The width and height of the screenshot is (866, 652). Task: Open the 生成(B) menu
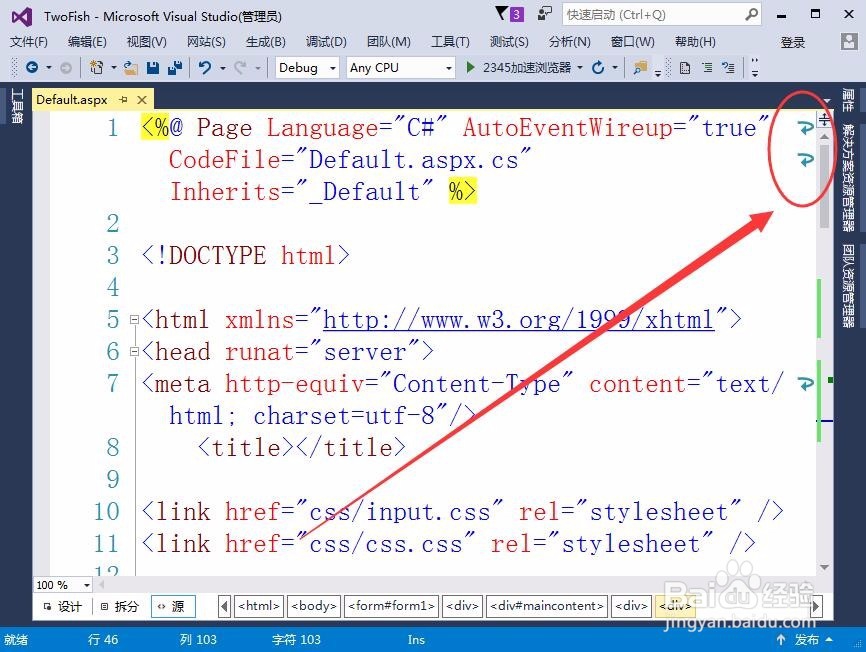pos(266,42)
